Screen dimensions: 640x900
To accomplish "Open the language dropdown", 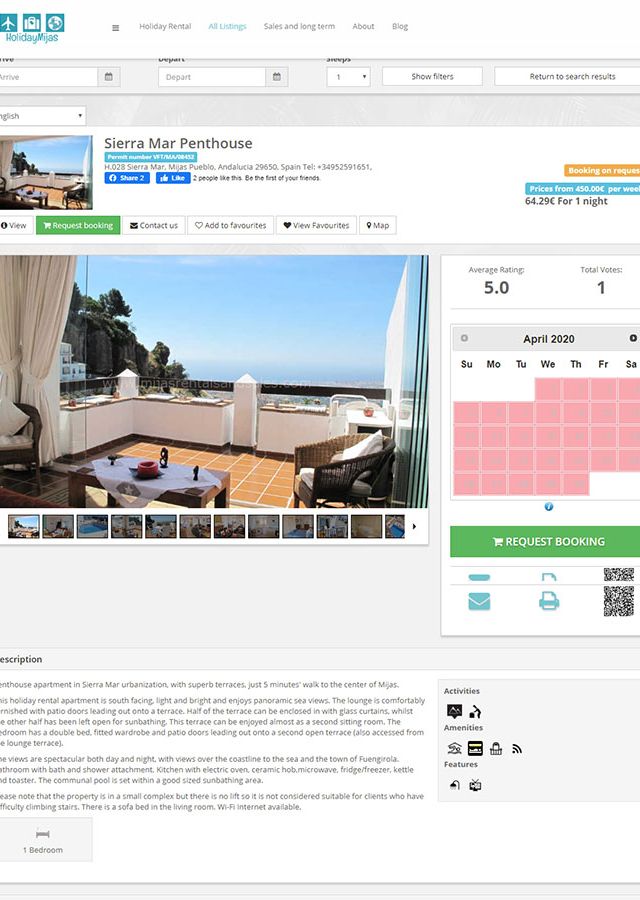I will (42, 116).
